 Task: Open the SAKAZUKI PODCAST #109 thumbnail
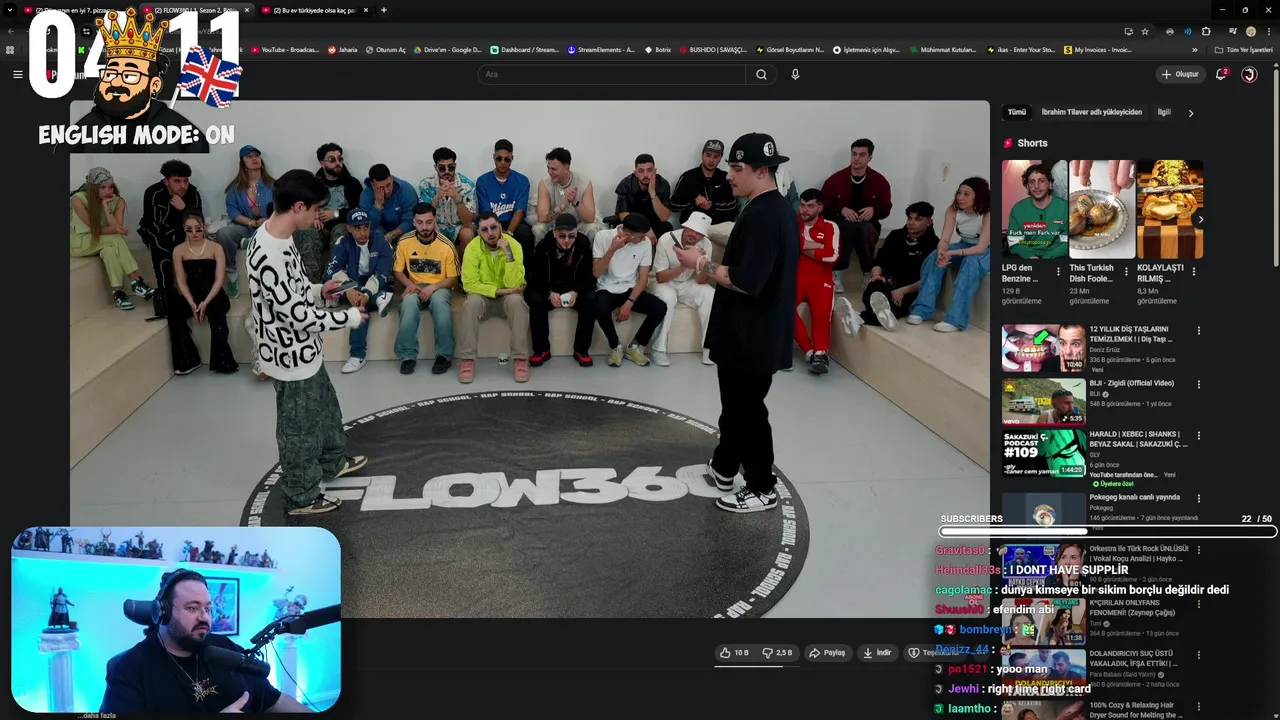(x=1043, y=453)
